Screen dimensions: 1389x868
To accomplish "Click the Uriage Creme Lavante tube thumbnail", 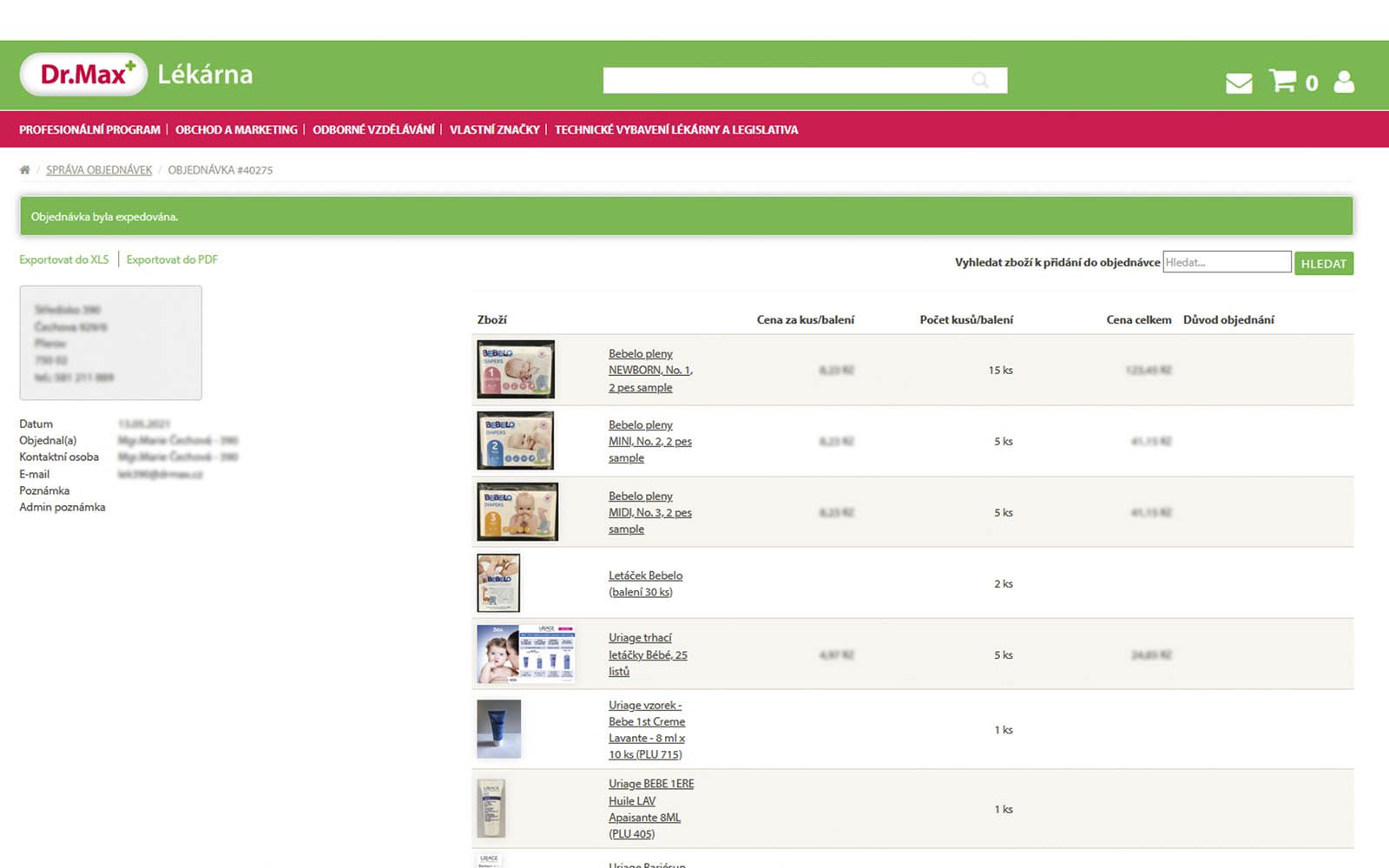I will [x=499, y=729].
